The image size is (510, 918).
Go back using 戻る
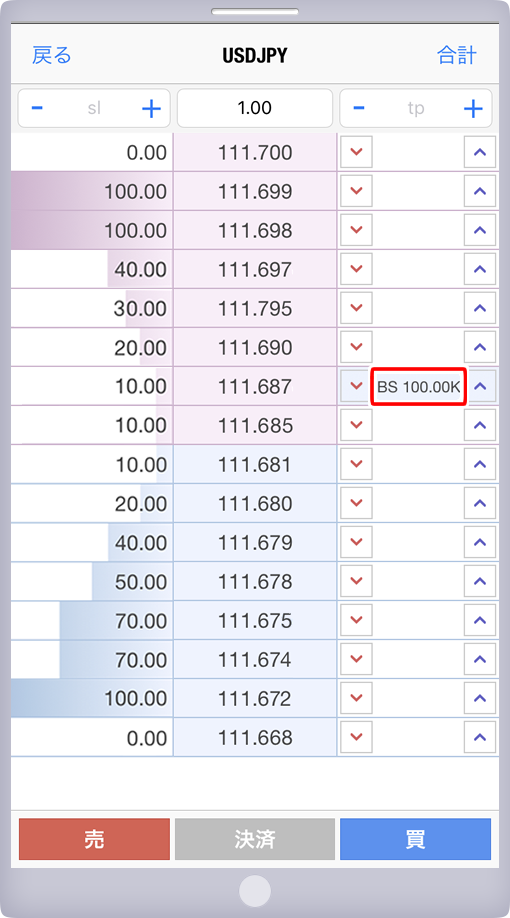tap(52, 56)
